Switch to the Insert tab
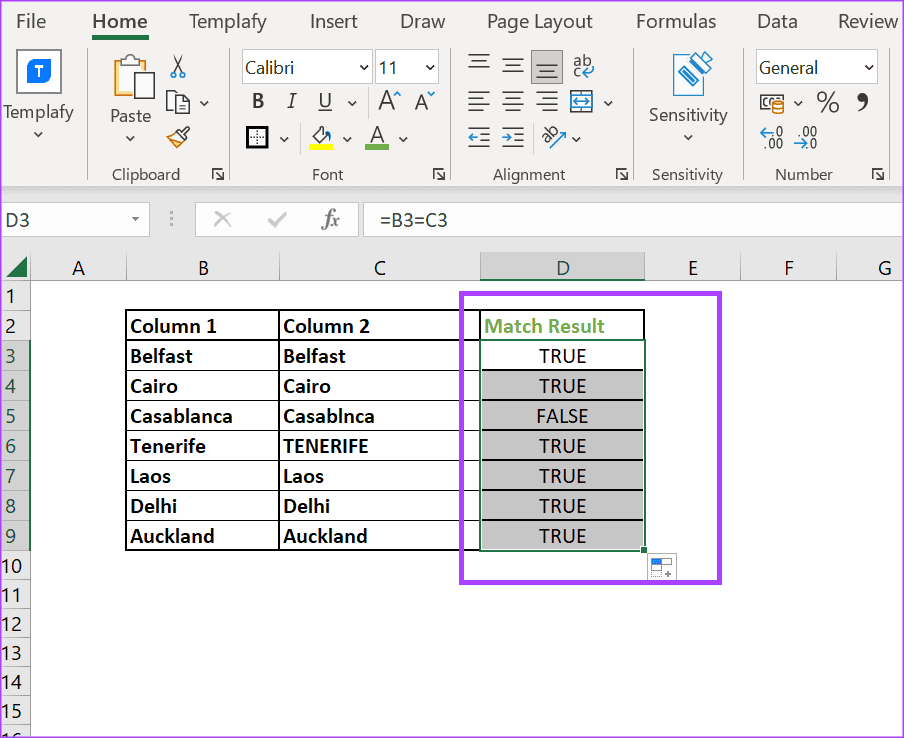This screenshot has width=904, height=738. [333, 21]
